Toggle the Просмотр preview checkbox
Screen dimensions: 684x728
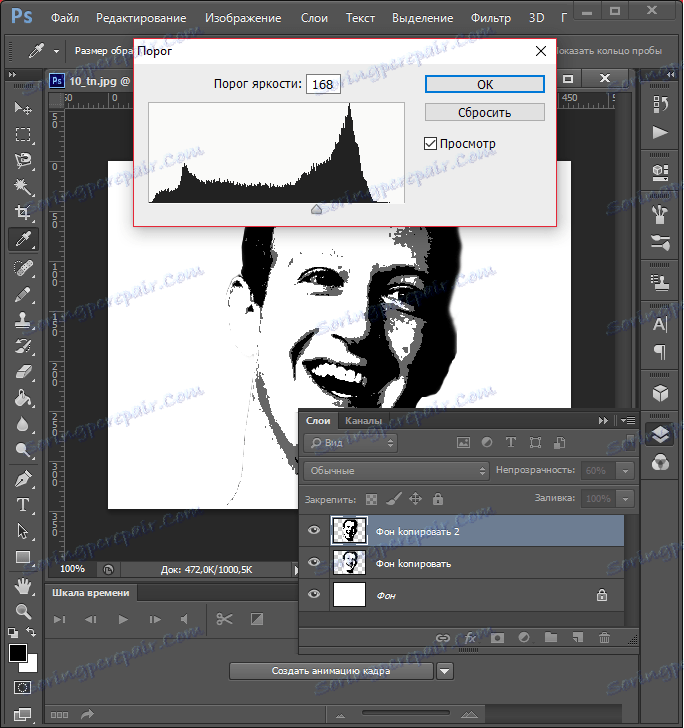(430, 143)
